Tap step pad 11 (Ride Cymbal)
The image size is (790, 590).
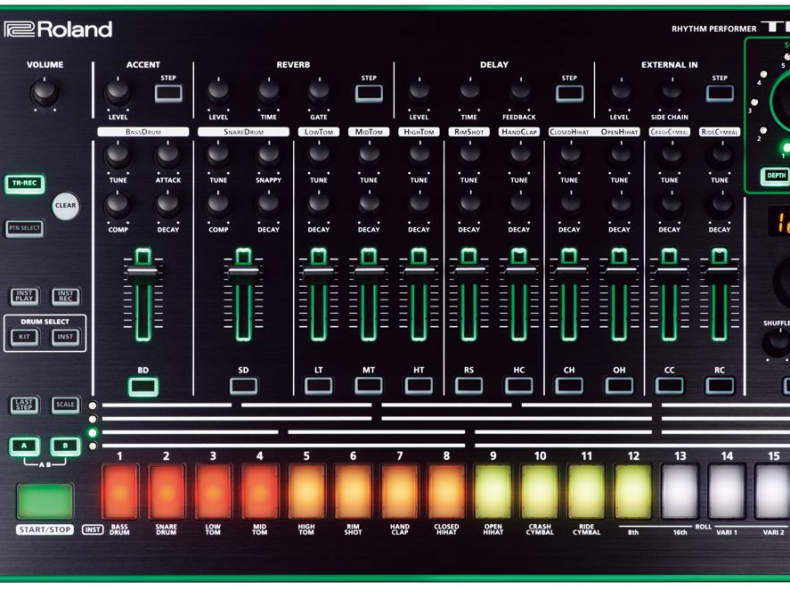586,492
